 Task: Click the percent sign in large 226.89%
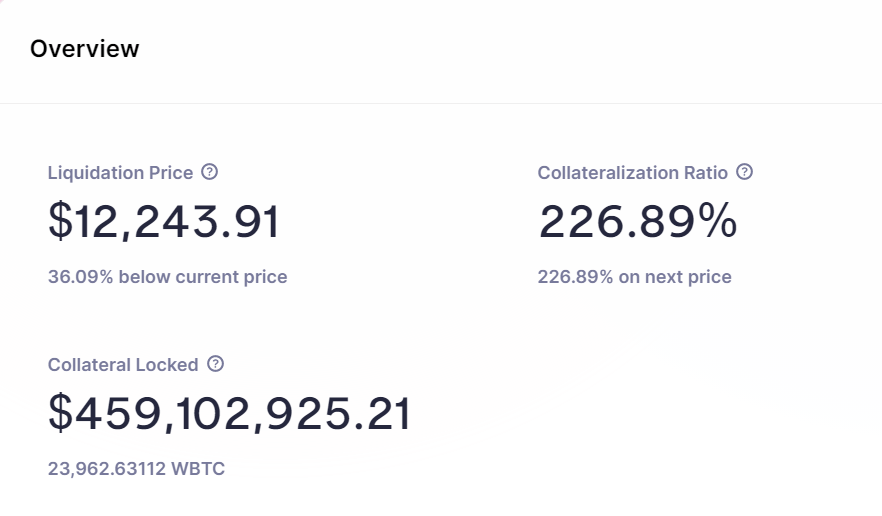coord(718,221)
